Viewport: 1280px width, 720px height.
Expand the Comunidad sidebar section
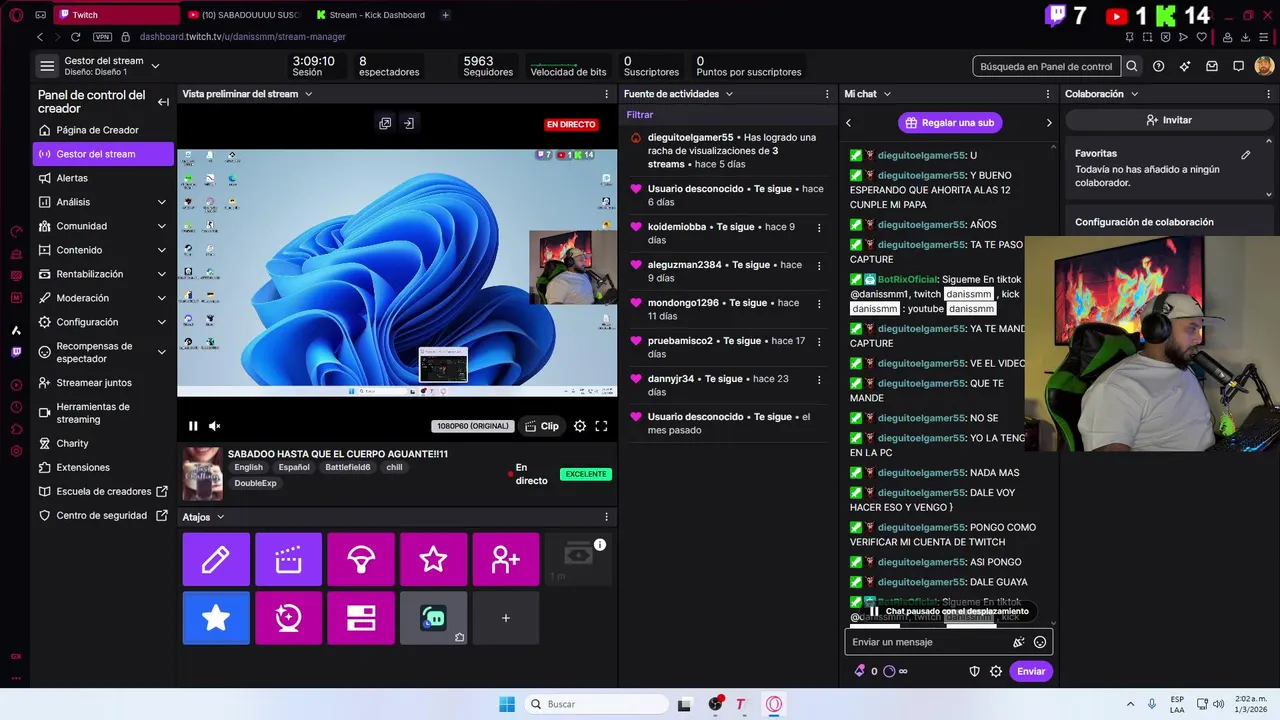tap(162, 226)
